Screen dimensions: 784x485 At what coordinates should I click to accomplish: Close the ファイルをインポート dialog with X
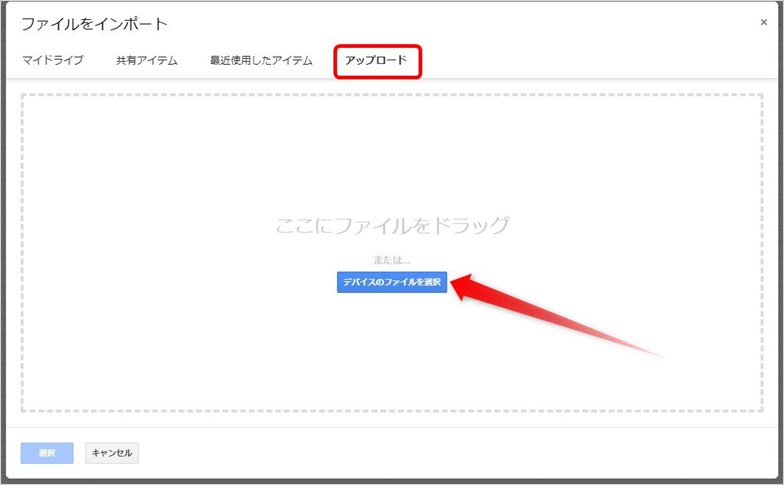click(764, 22)
